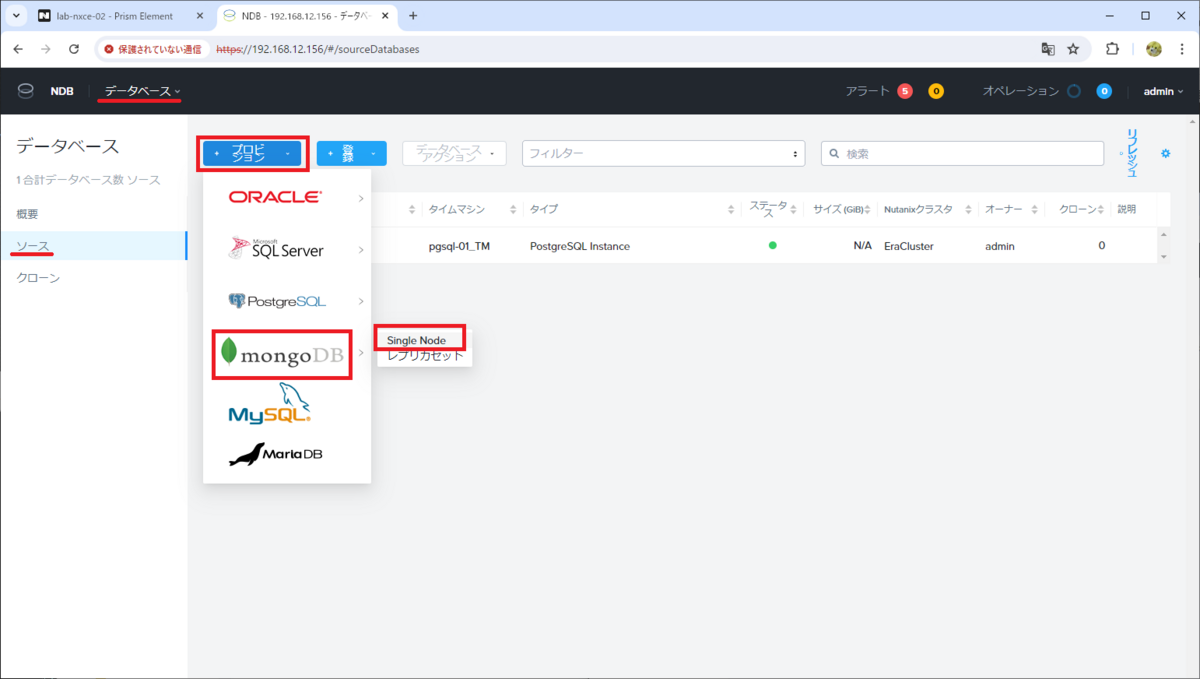
Task: Click into the 検索 search field
Action: click(963, 153)
